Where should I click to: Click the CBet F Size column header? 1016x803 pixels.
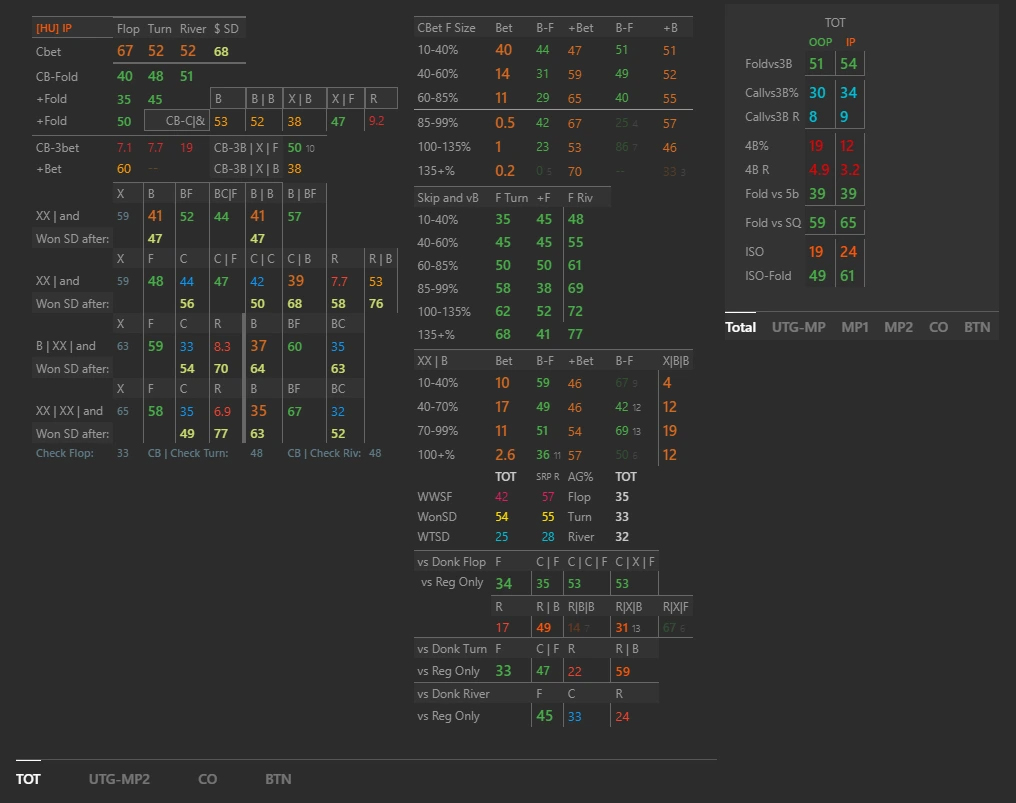point(446,28)
